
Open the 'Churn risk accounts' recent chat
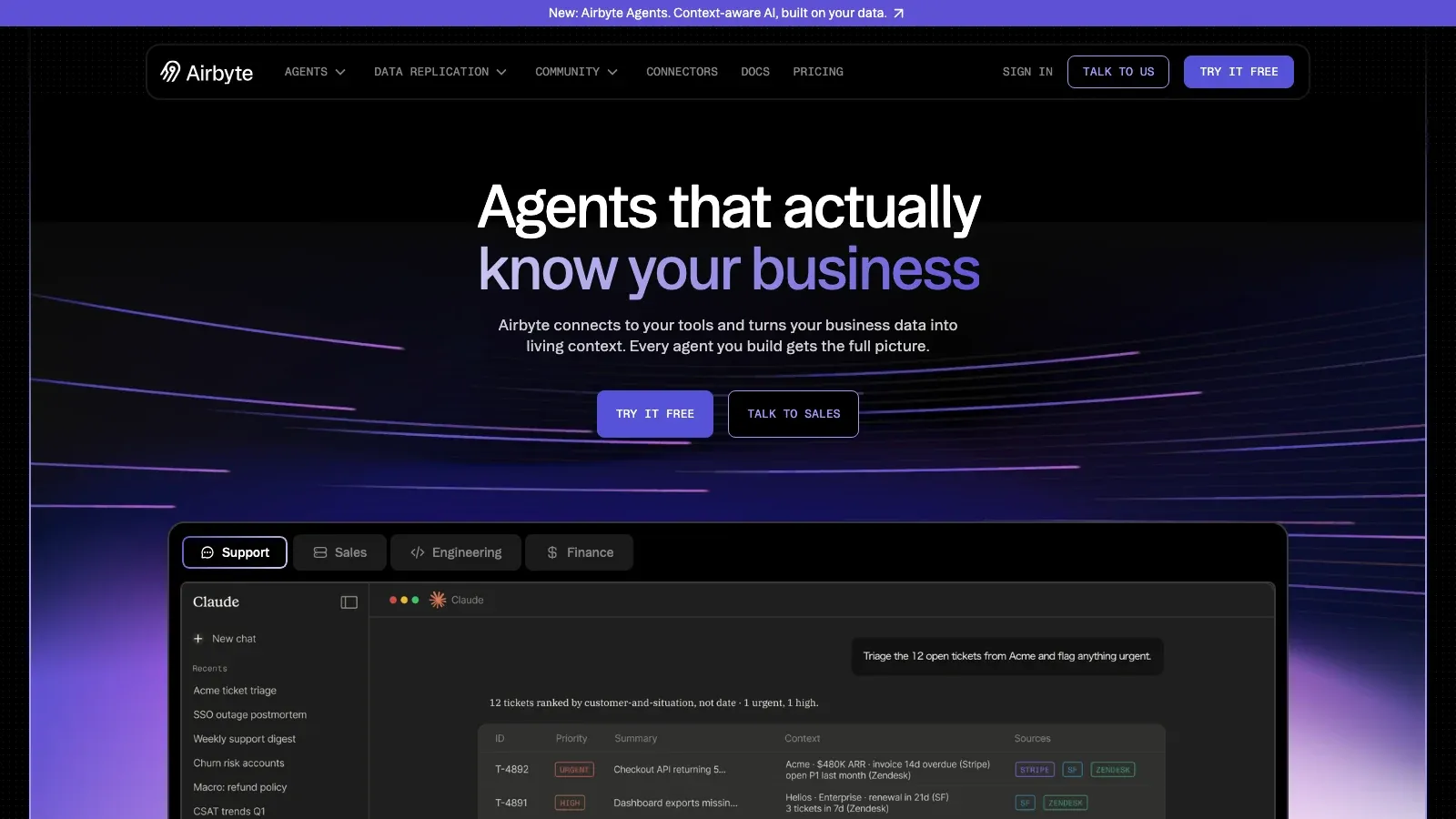pyautogui.click(x=238, y=763)
